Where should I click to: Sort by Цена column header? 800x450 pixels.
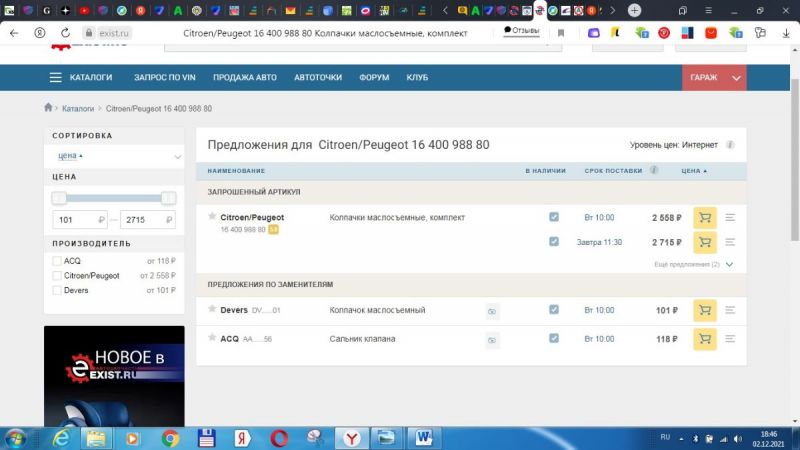(694, 171)
